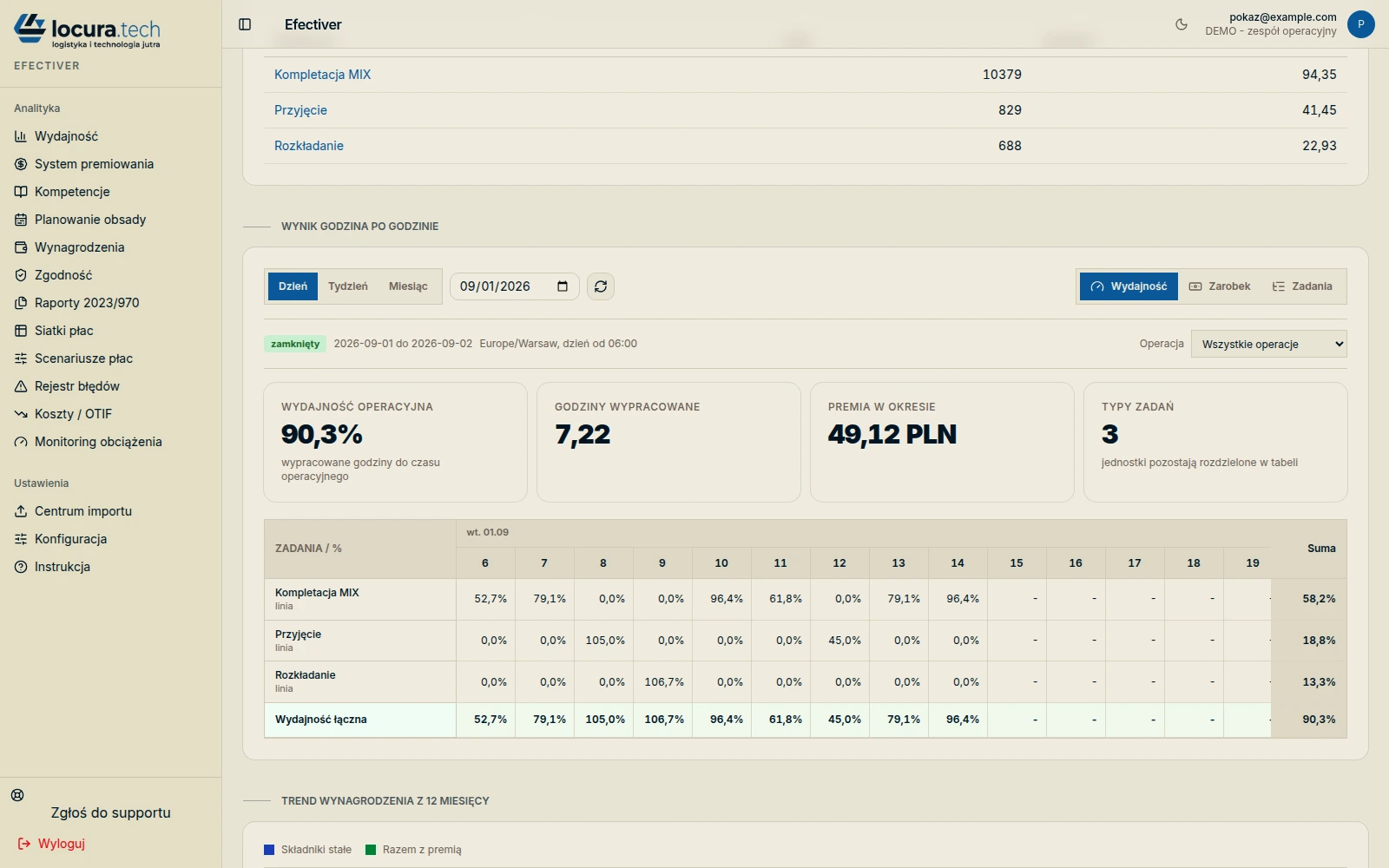The height and width of the screenshot is (868, 1389).
Task: Click the Kompetencje book icon
Action: pos(21,192)
